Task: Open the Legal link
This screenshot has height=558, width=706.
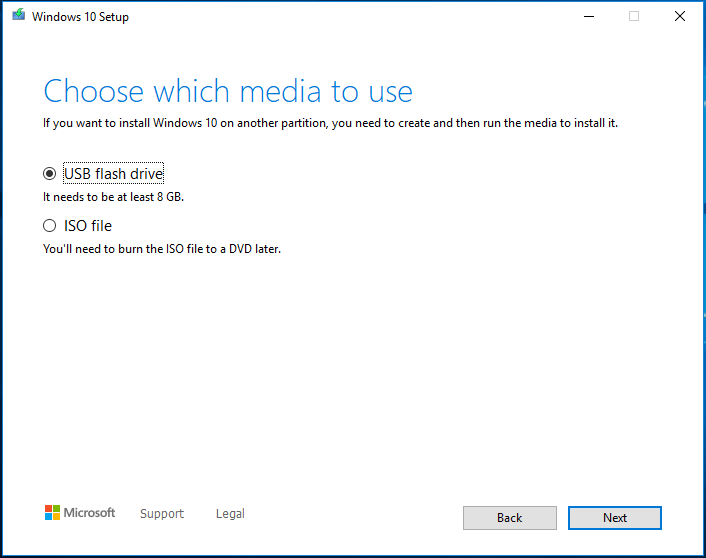Action: point(230,513)
